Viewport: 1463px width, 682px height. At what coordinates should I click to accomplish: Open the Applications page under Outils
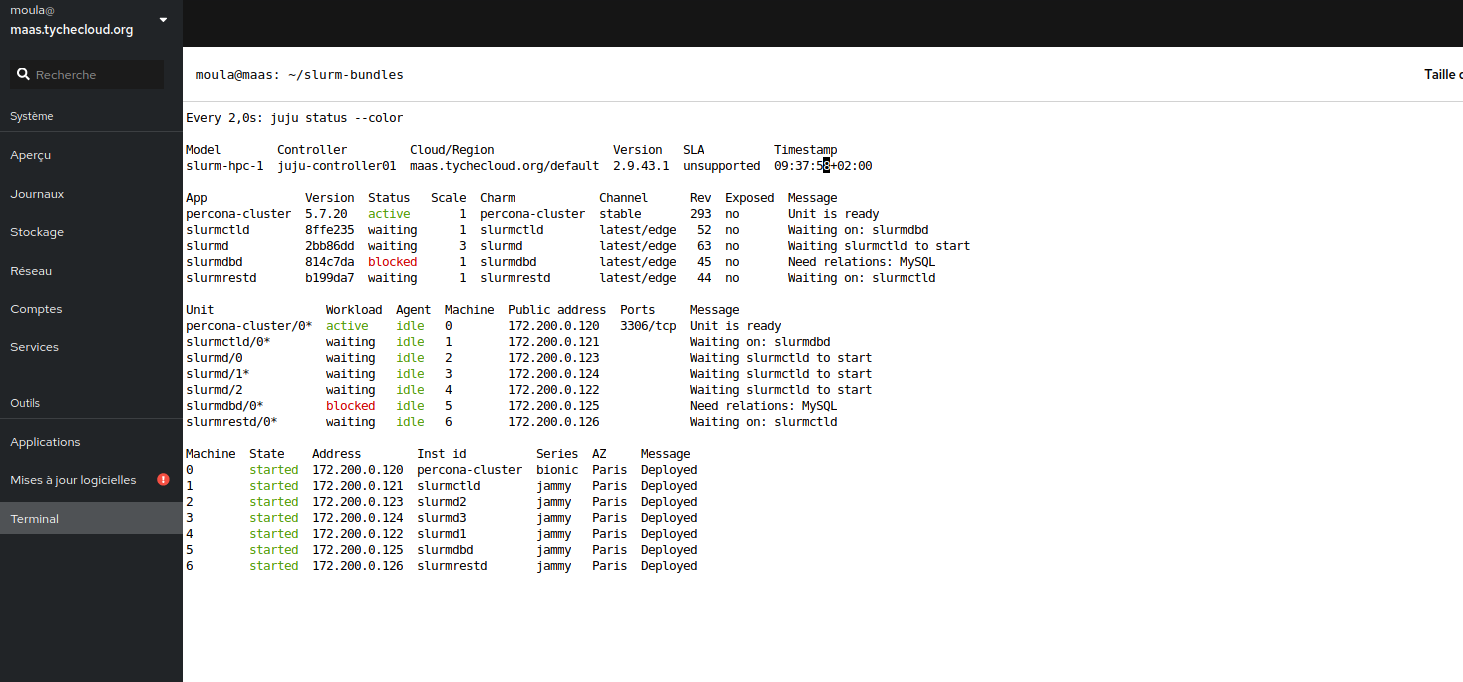(x=44, y=441)
